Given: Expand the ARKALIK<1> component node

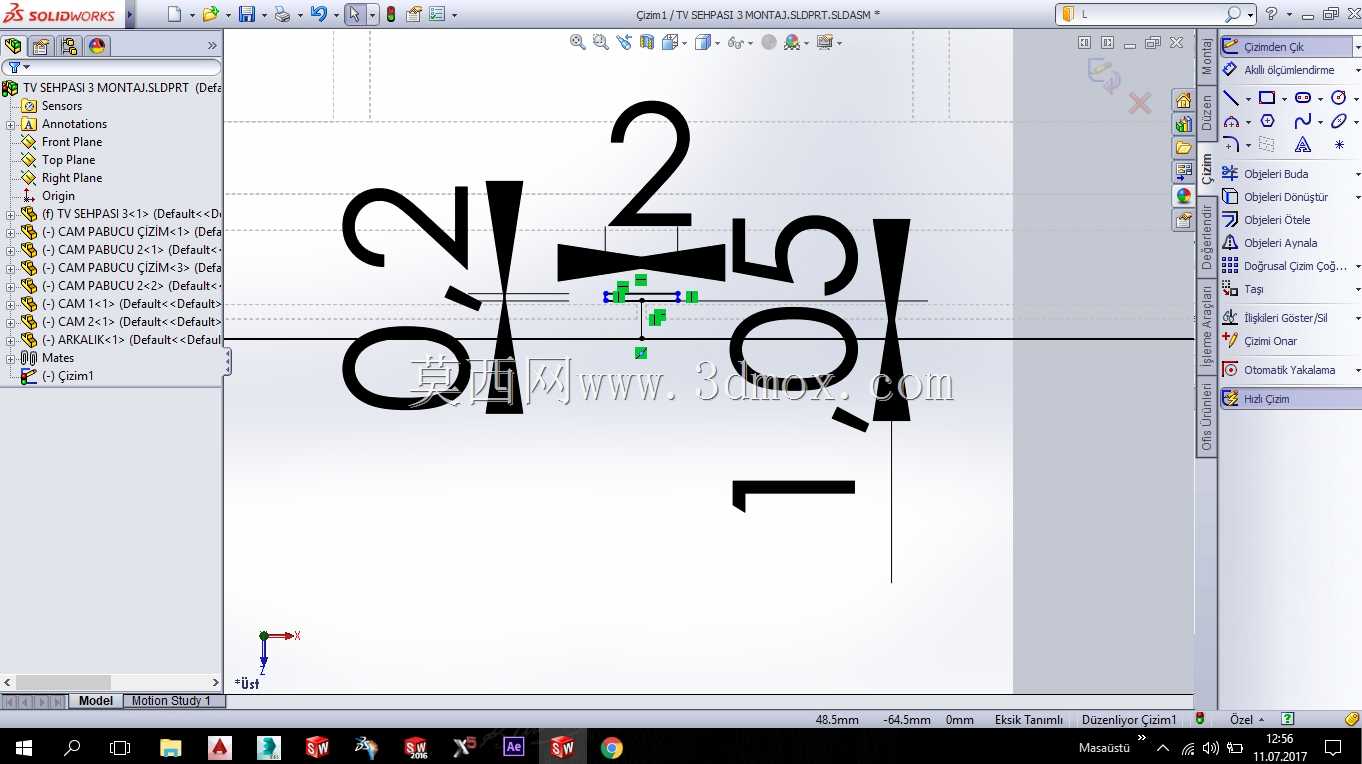Looking at the screenshot, I should [x=10, y=340].
